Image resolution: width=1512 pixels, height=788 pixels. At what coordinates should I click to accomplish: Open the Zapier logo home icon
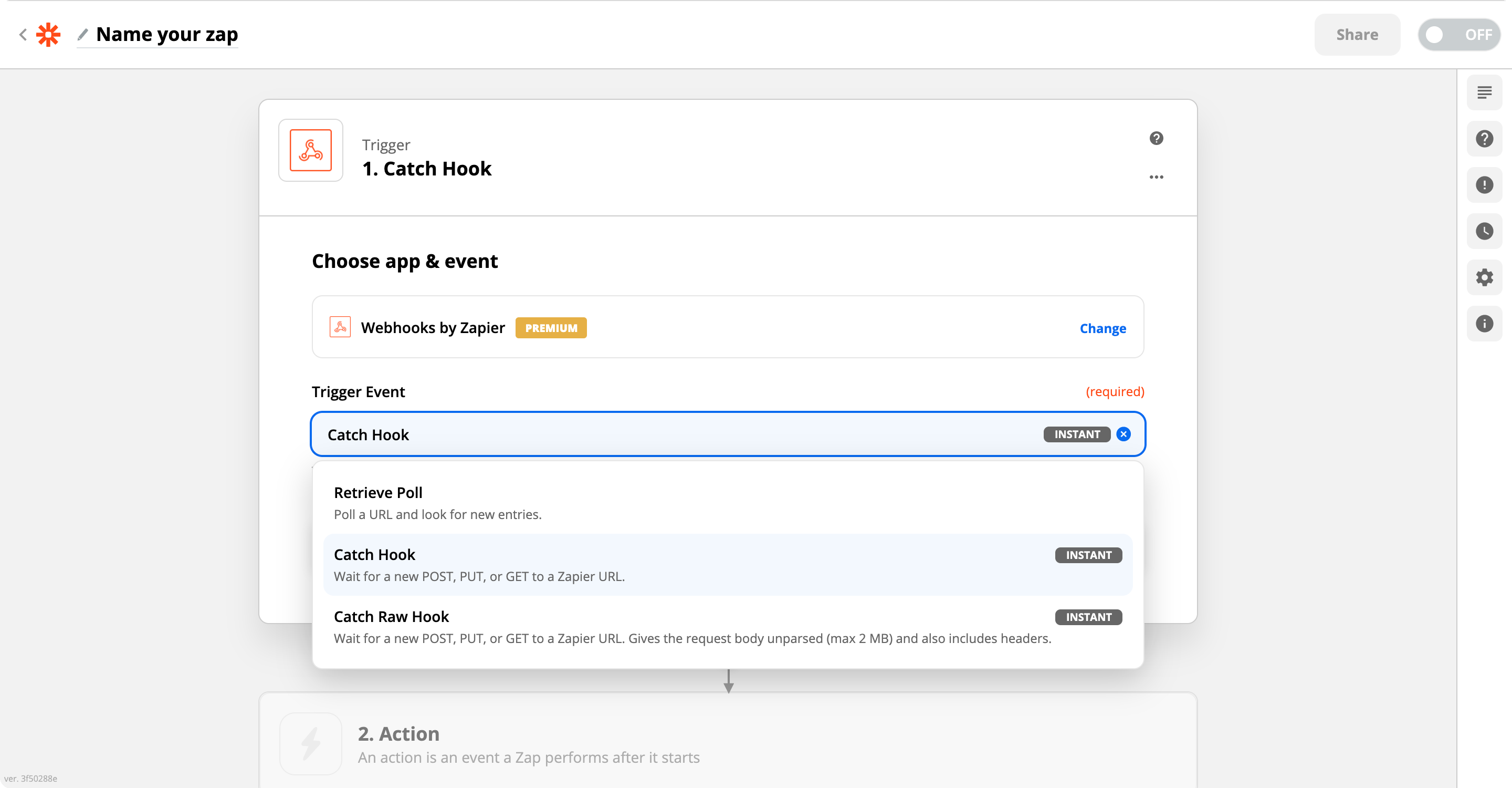pos(49,35)
